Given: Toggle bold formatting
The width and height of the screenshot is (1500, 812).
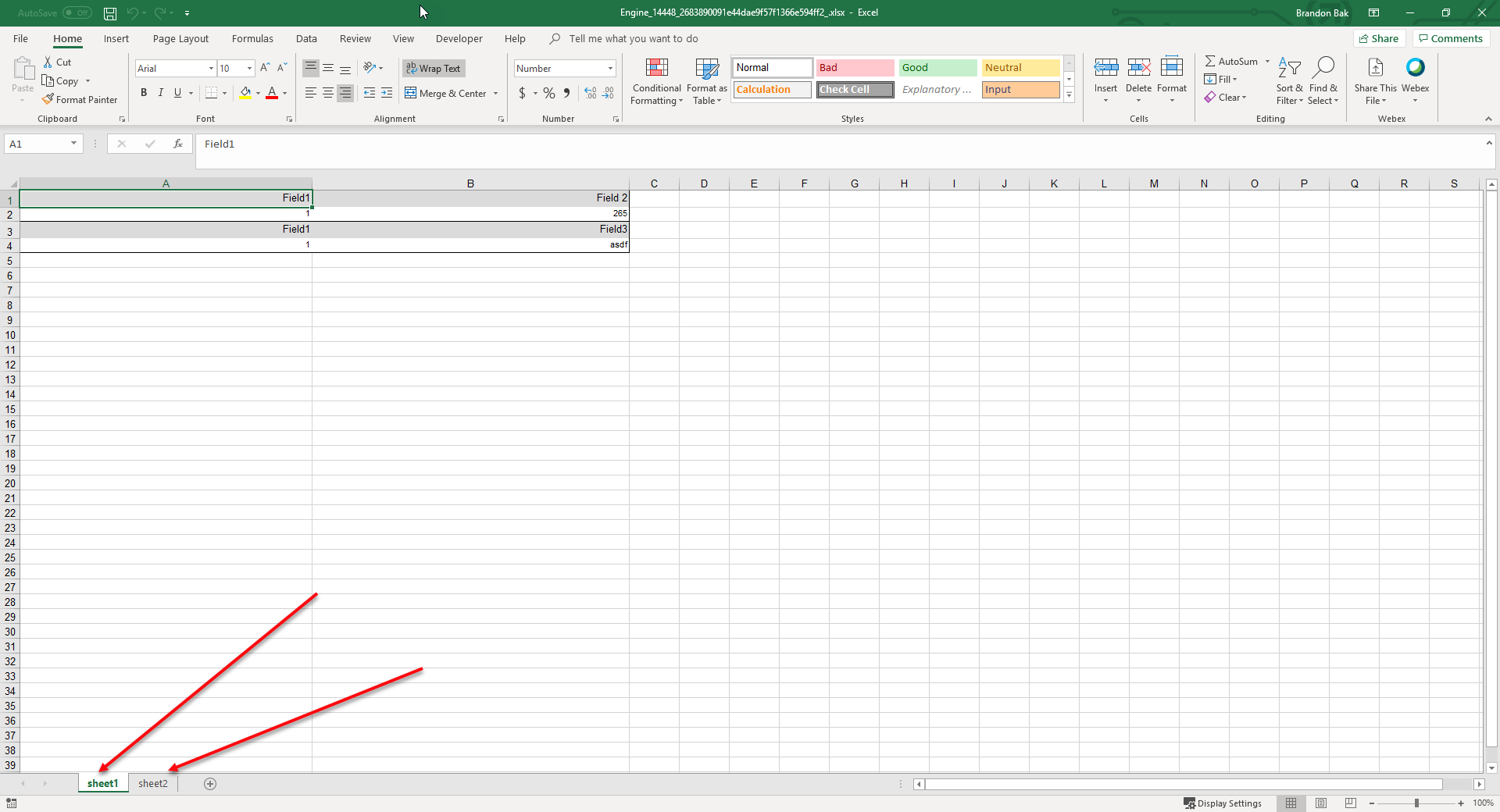Looking at the screenshot, I should 144,92.
